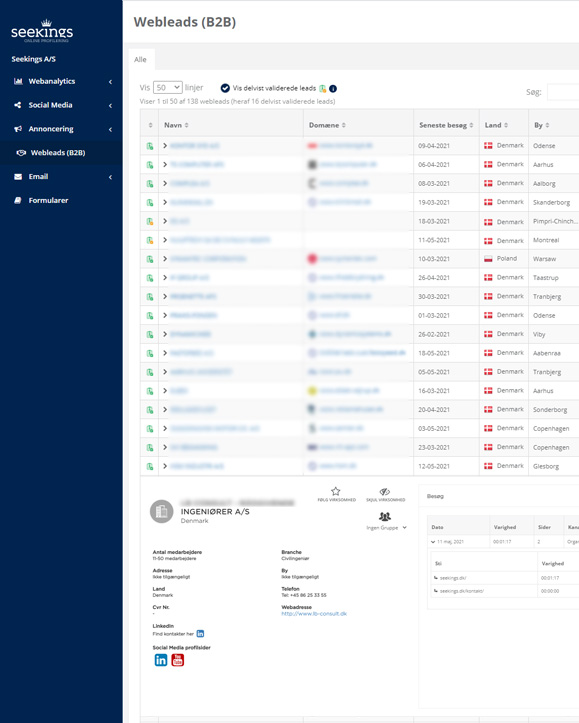Sort table by Domæne column
The width and height of the screenshot is (579, 723).
pos(327,125)
